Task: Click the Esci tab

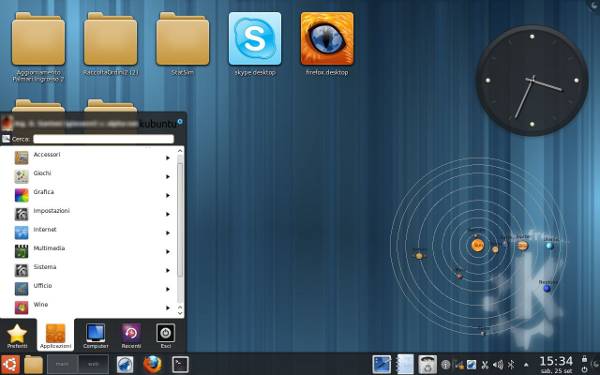Action: 166,336
